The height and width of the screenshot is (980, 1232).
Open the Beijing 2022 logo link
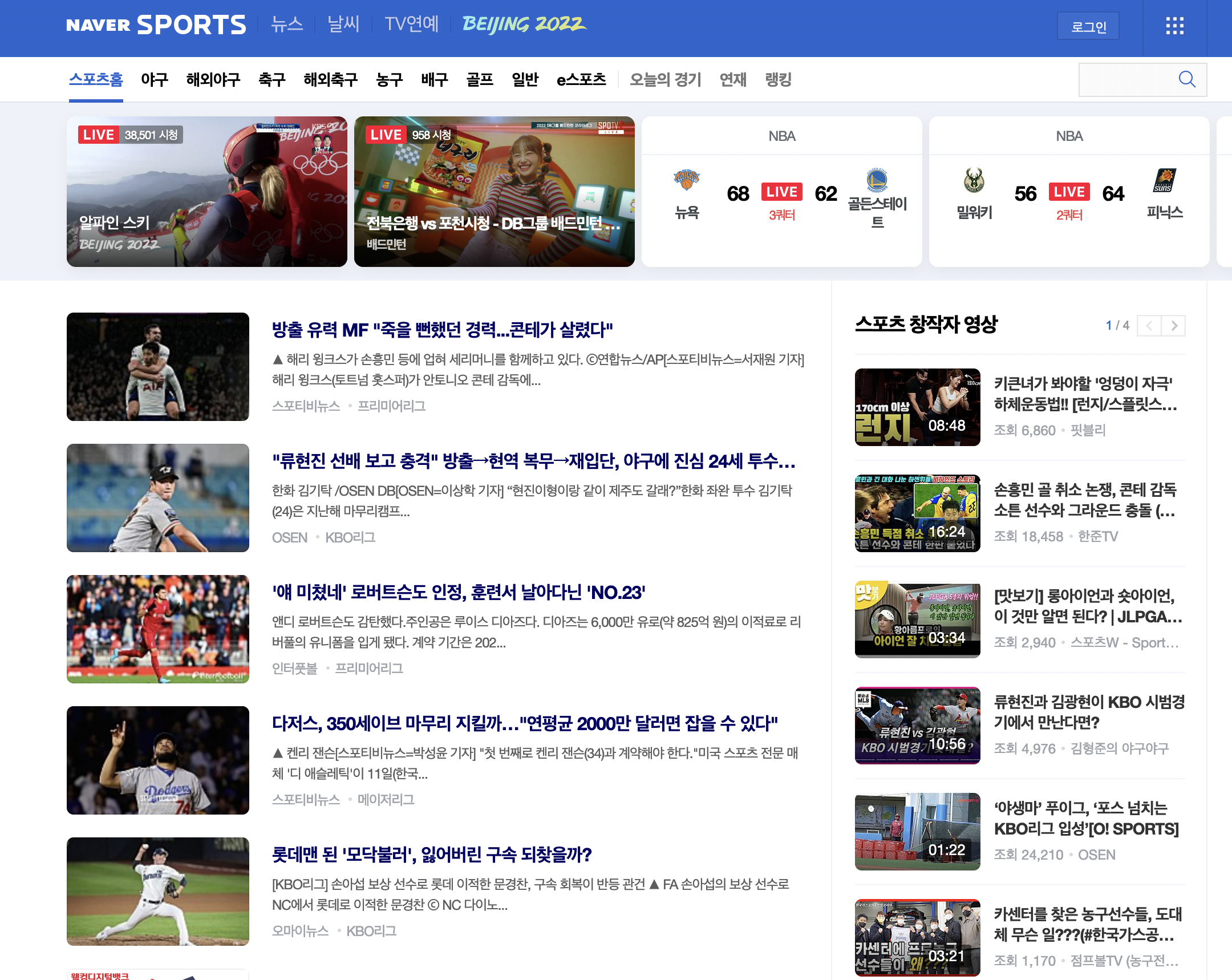[524, 24]
